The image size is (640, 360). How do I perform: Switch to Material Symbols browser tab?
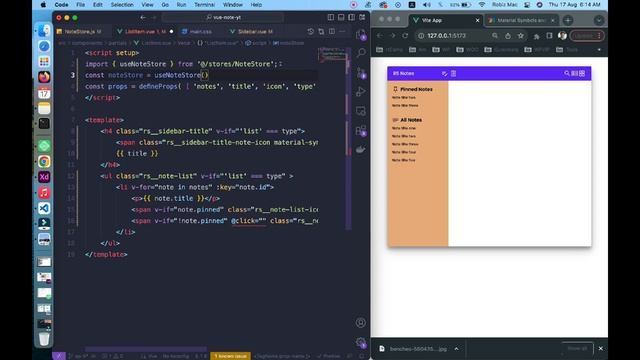coord(522,20)
